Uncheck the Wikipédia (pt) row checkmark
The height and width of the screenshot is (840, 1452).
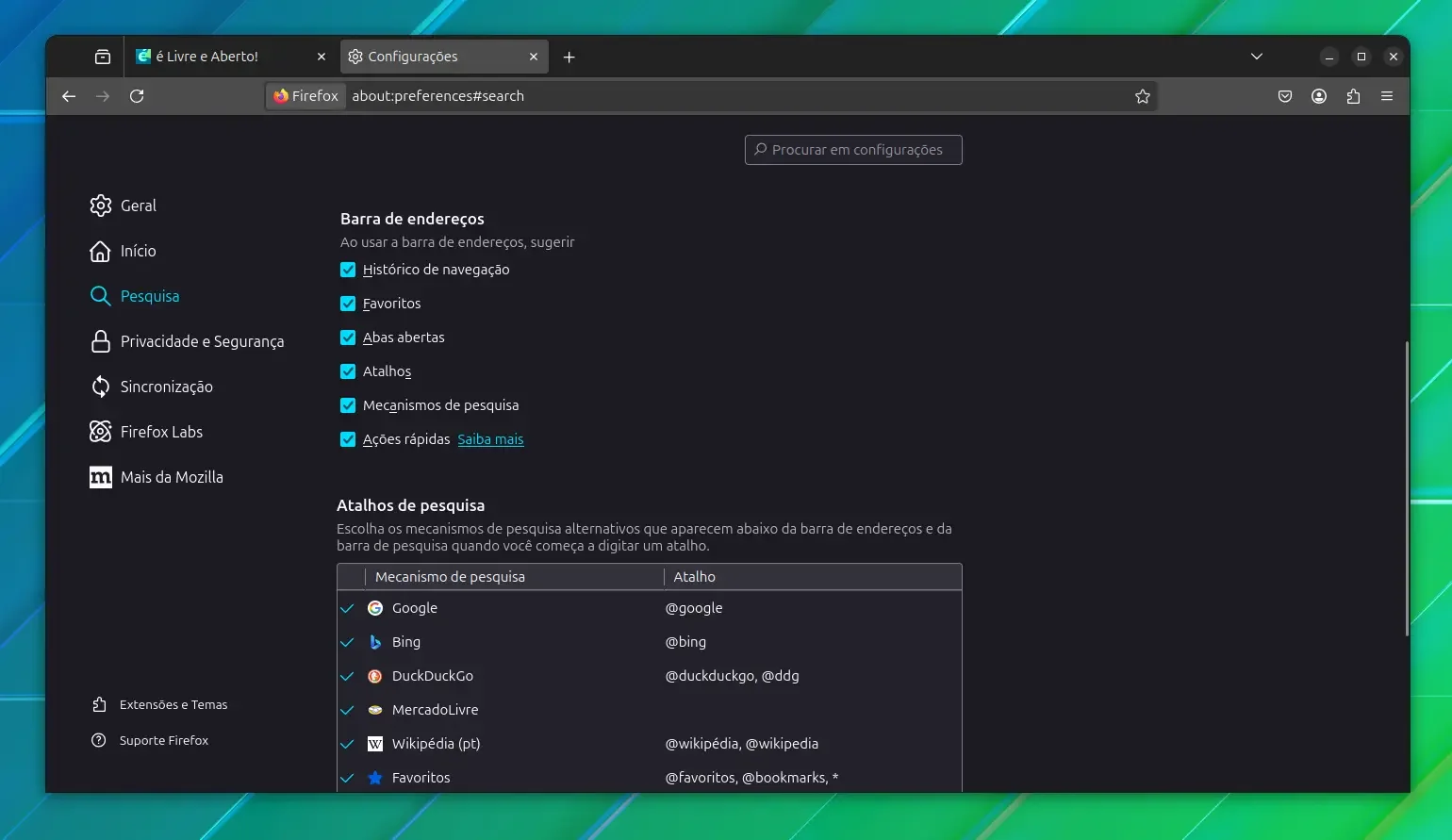pos(347,744)
